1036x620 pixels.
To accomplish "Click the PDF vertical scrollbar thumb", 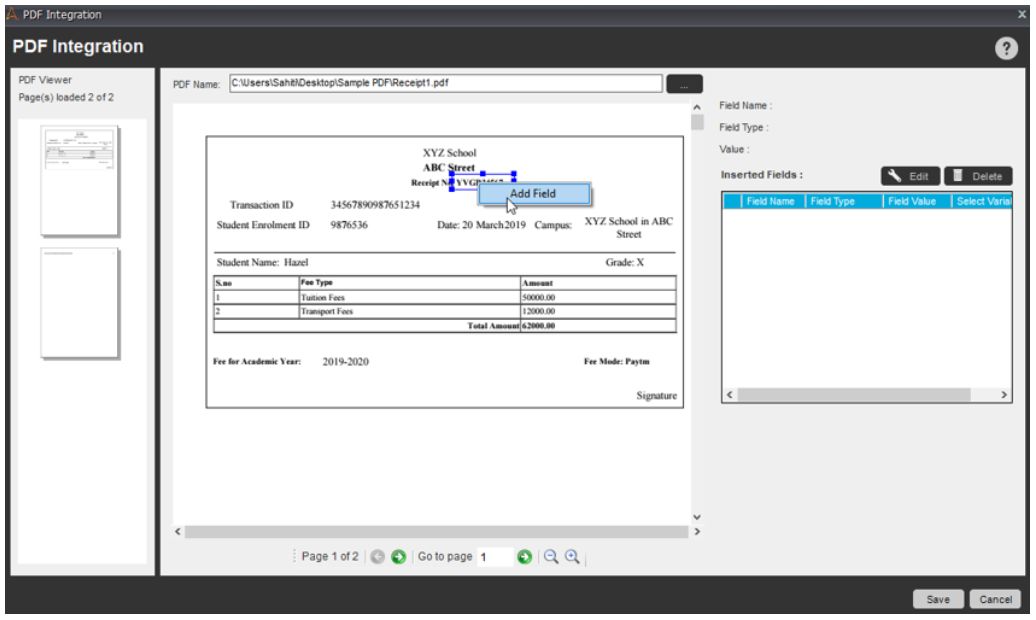I will point(697,122).
